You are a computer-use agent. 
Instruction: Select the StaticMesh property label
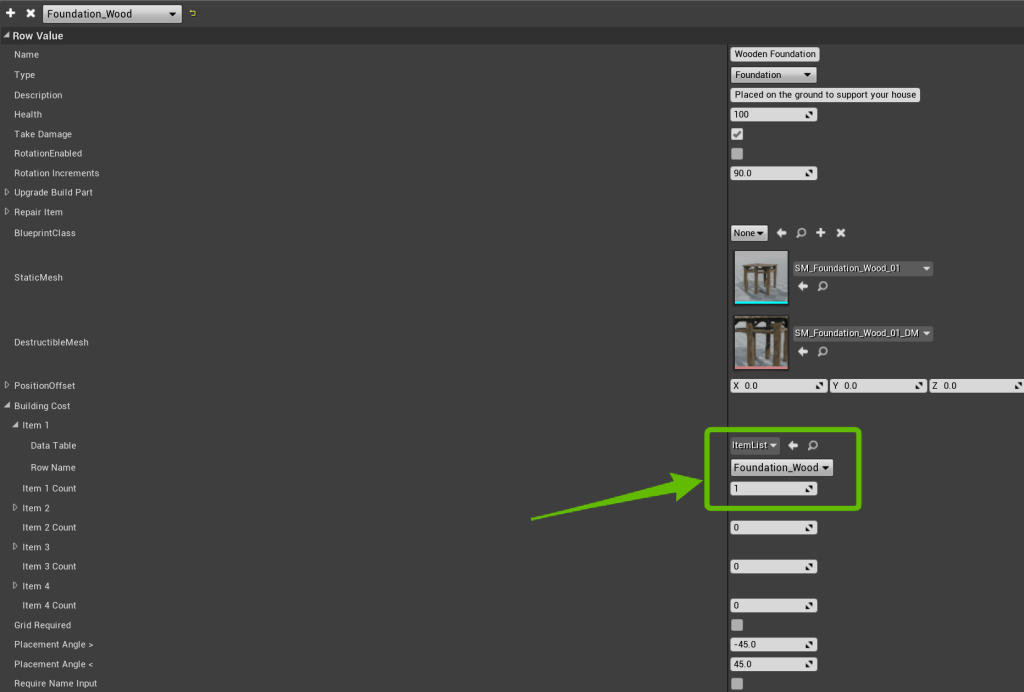coord(39,277)
